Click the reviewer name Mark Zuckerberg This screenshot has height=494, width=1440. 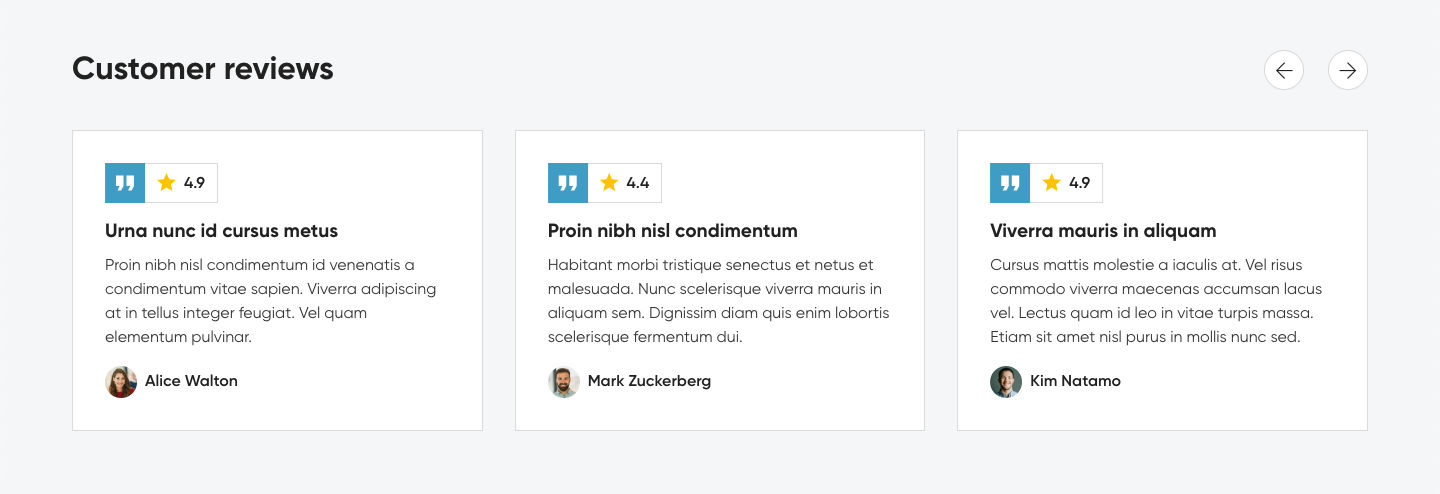(x=649, y=381)
